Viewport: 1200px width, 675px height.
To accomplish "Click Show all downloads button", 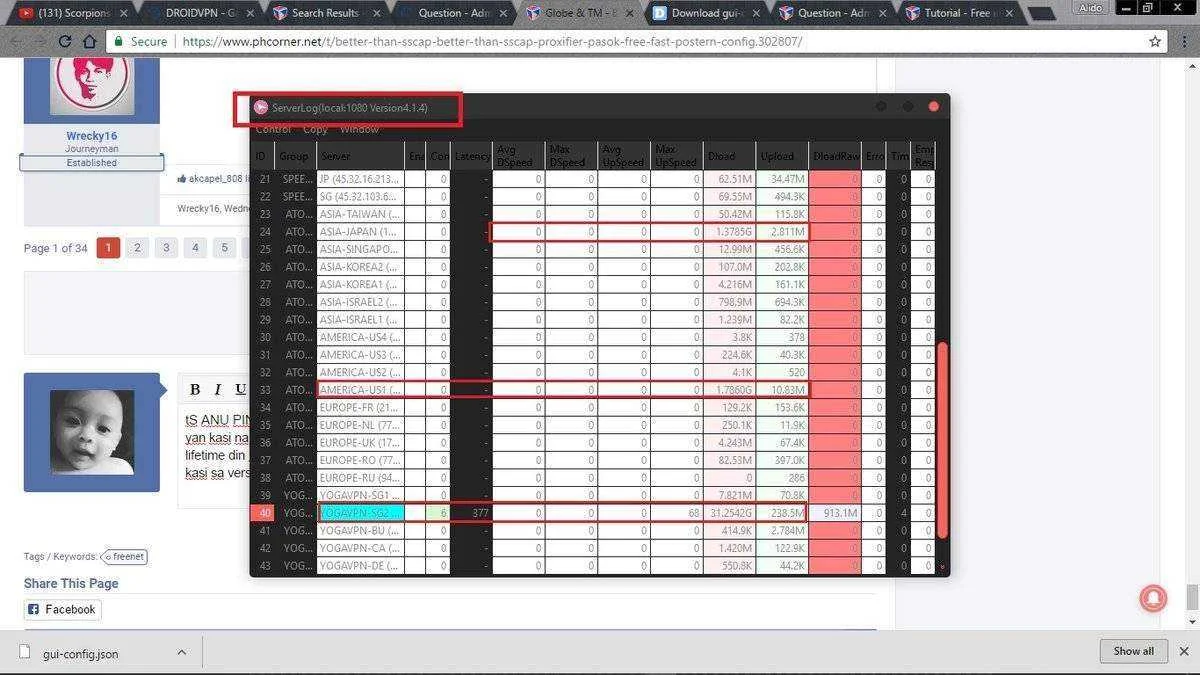I will [1133, 651].
